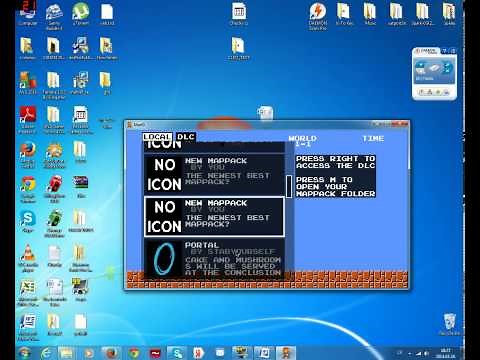Click the mappack list scrollbar handle
The image size is (480, 360).
point(289,187)
